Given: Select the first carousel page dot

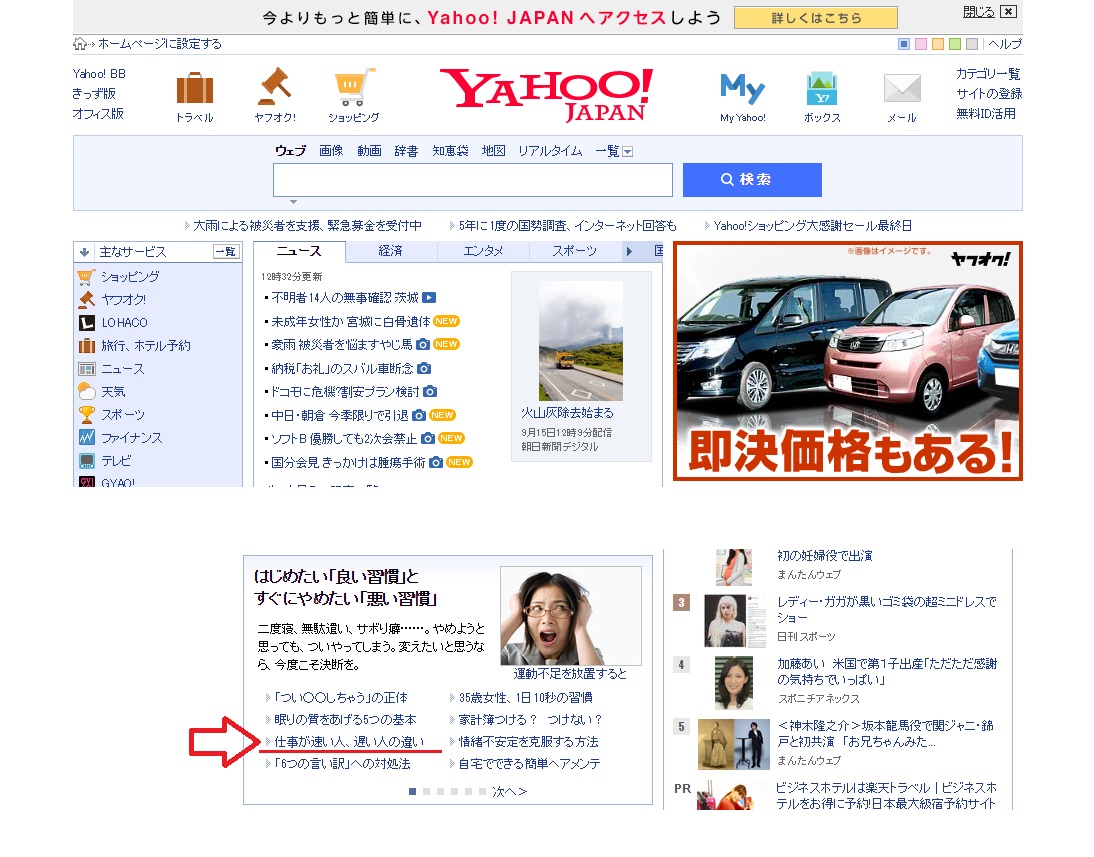Looking at the screenshot, I should [x=412, y=791].
